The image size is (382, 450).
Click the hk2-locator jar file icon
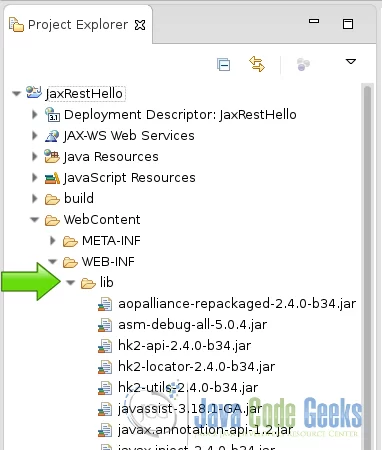105,367
